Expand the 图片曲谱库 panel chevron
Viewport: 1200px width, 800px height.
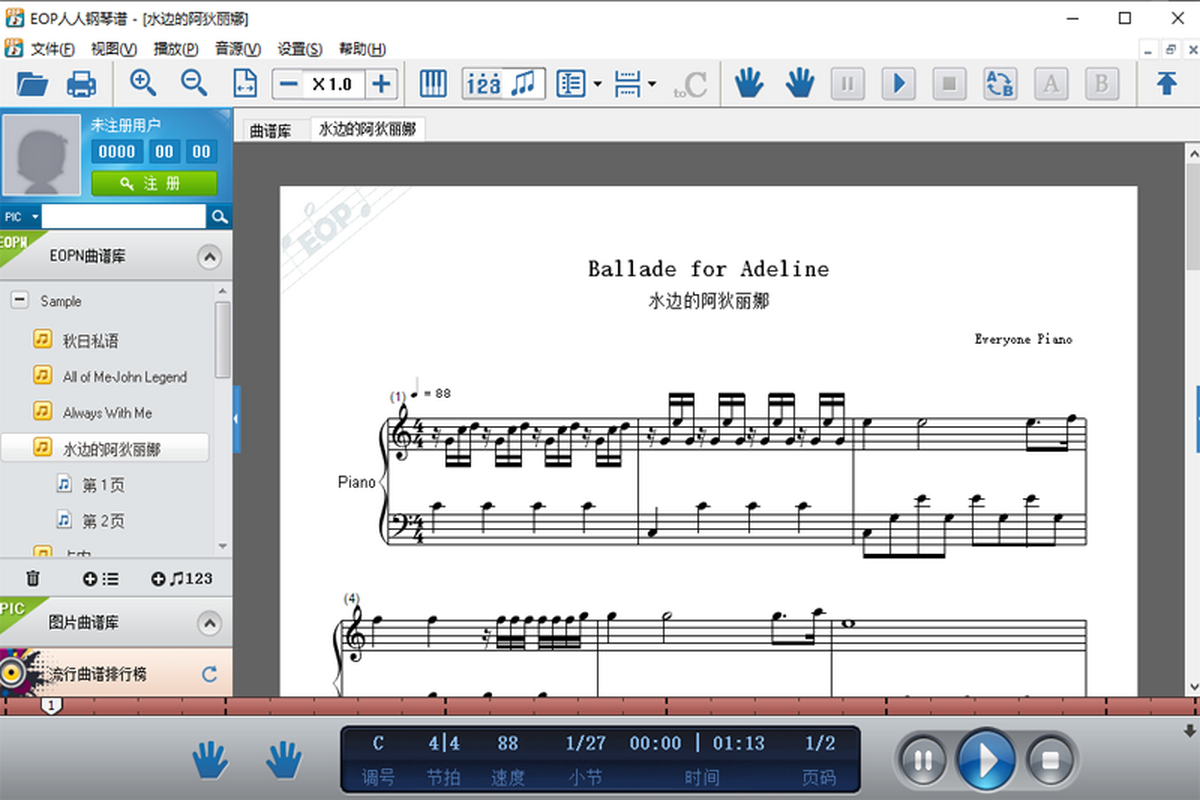click(209, 624)
